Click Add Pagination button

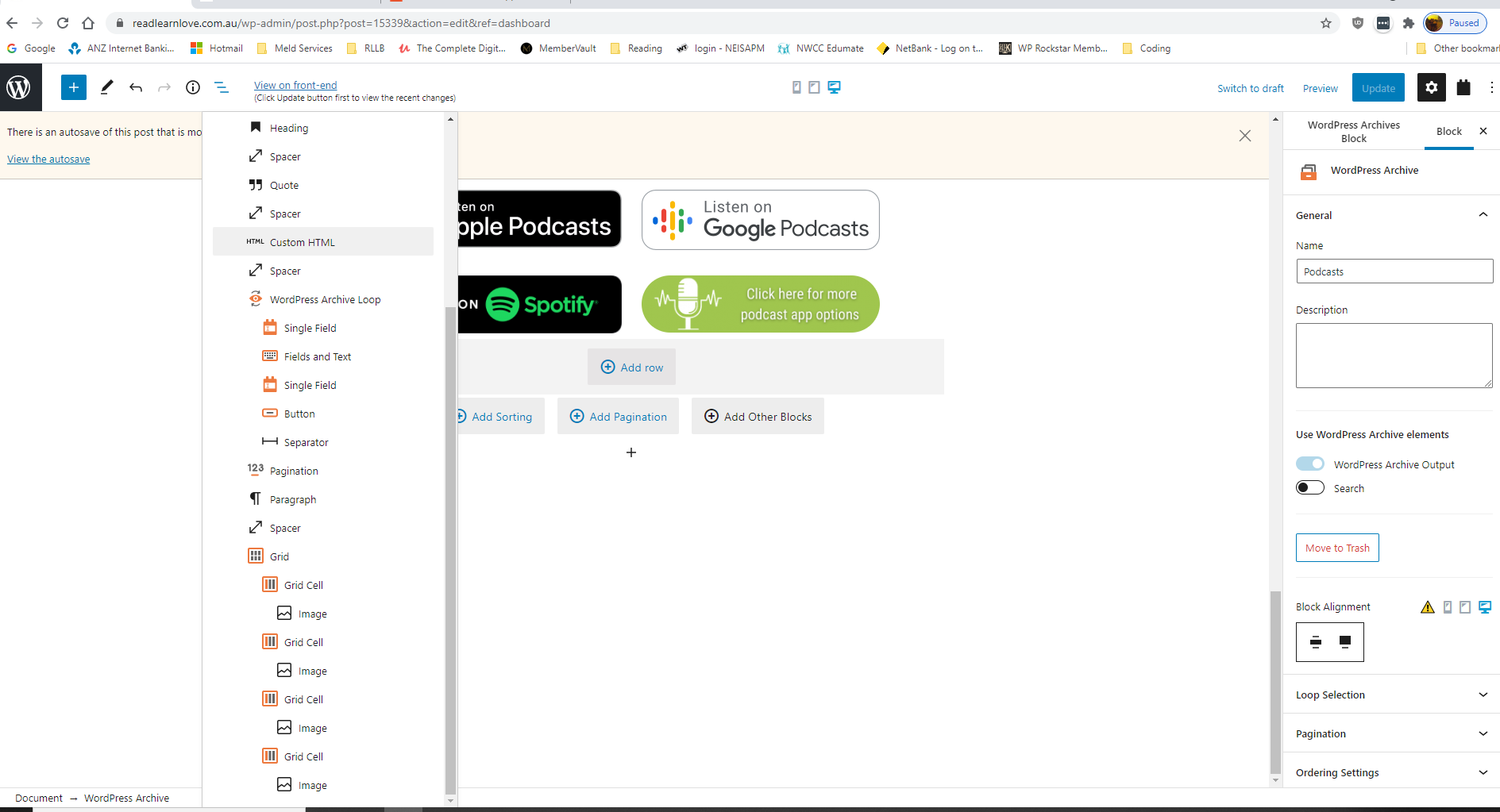619,416
